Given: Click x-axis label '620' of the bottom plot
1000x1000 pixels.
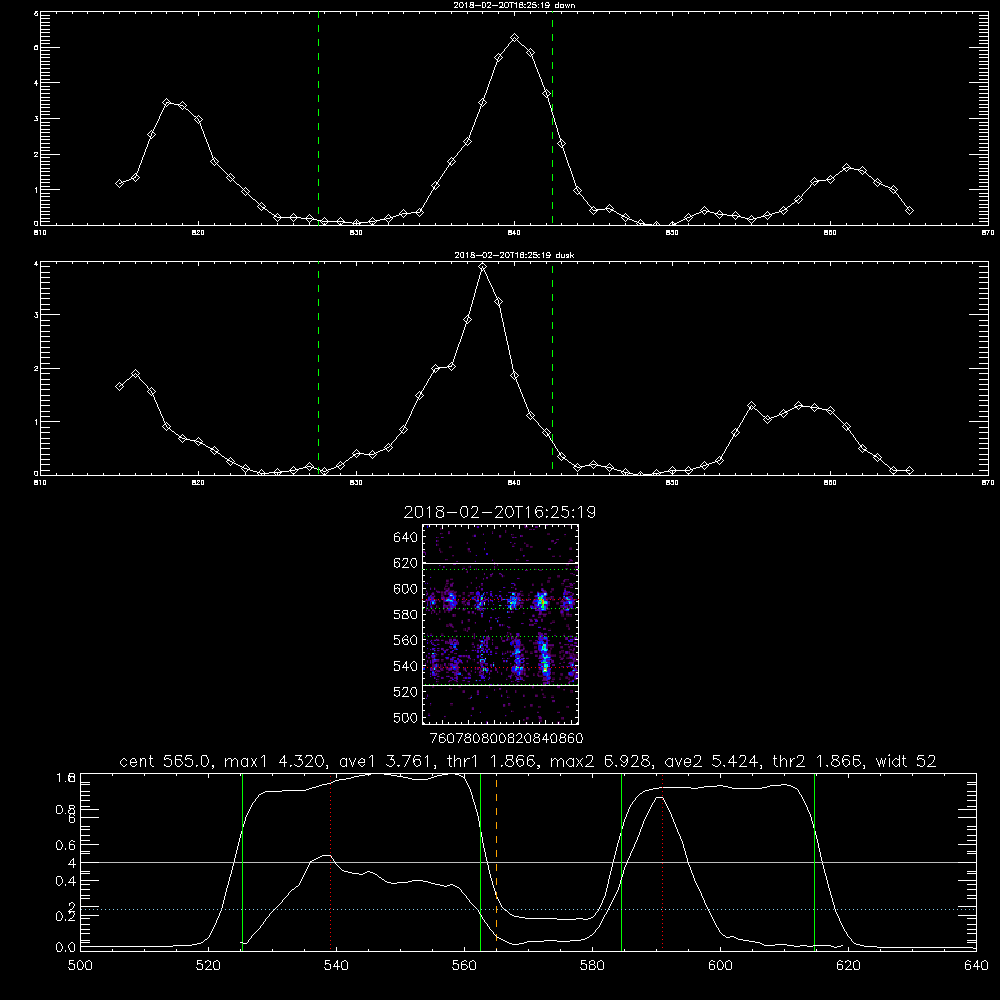Looking at the screenshot, I should coord(848,966).
